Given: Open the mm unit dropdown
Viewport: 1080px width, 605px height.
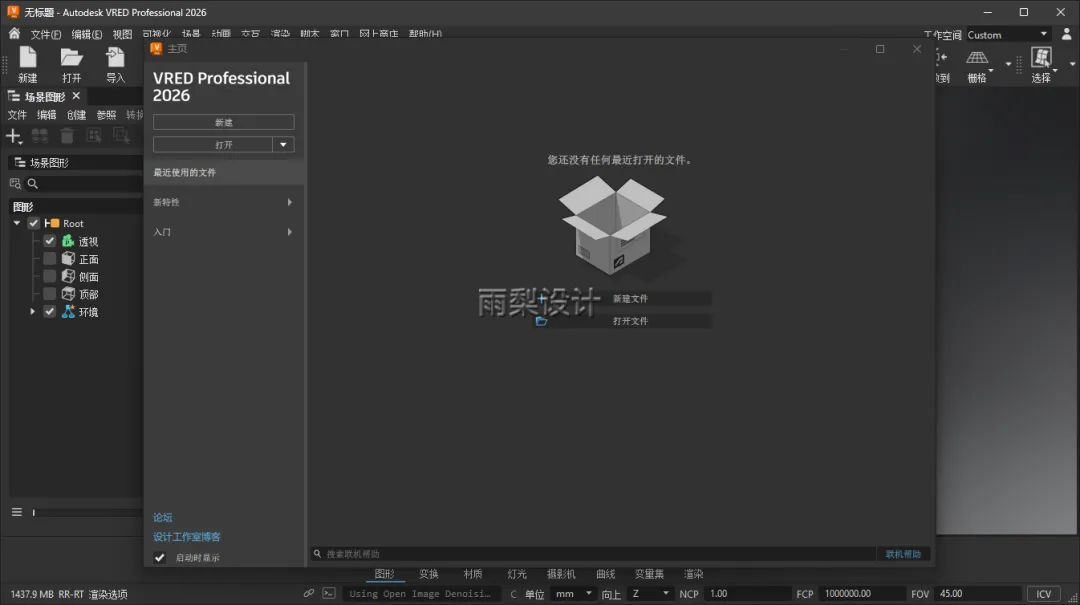Looking at the screenshot, I should click(573, 593).
